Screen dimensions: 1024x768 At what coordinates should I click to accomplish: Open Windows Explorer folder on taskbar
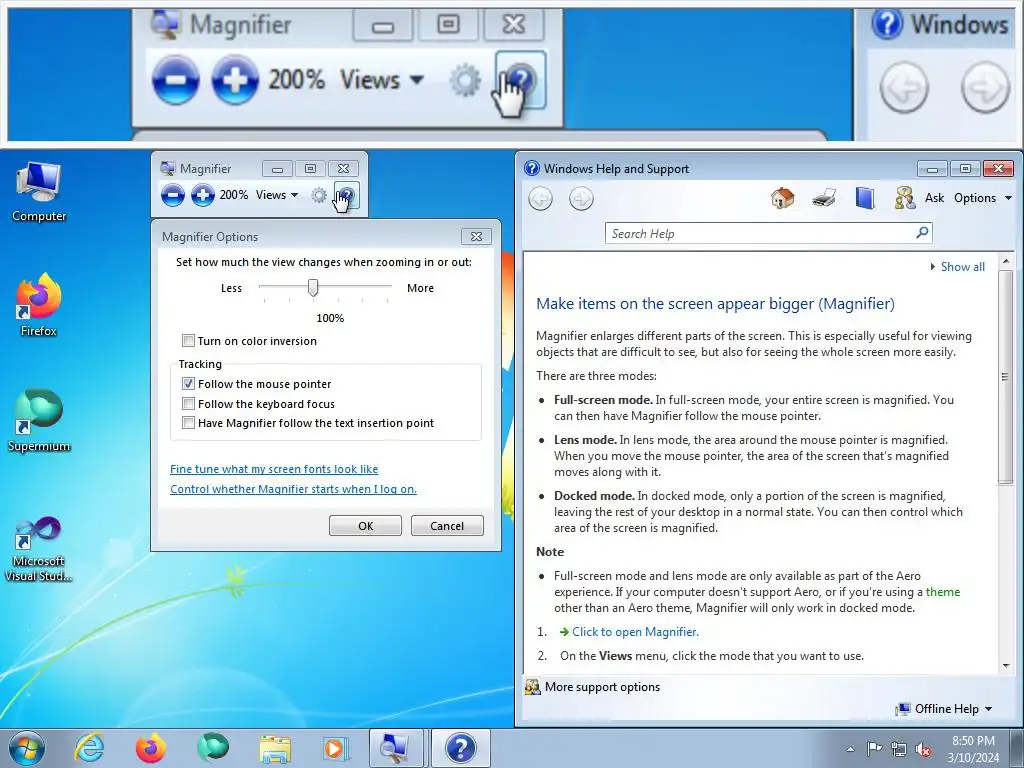[275, 748]
